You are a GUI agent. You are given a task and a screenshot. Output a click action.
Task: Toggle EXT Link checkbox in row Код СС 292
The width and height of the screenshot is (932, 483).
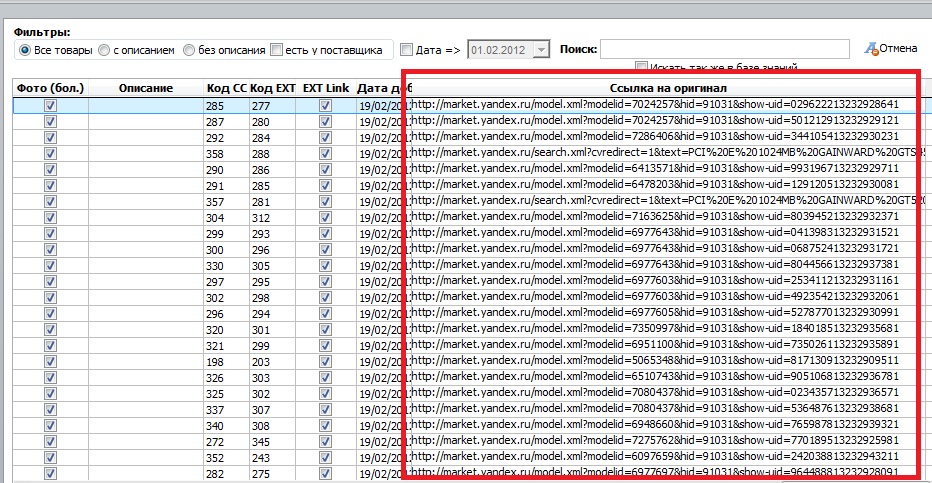[325, 138]
